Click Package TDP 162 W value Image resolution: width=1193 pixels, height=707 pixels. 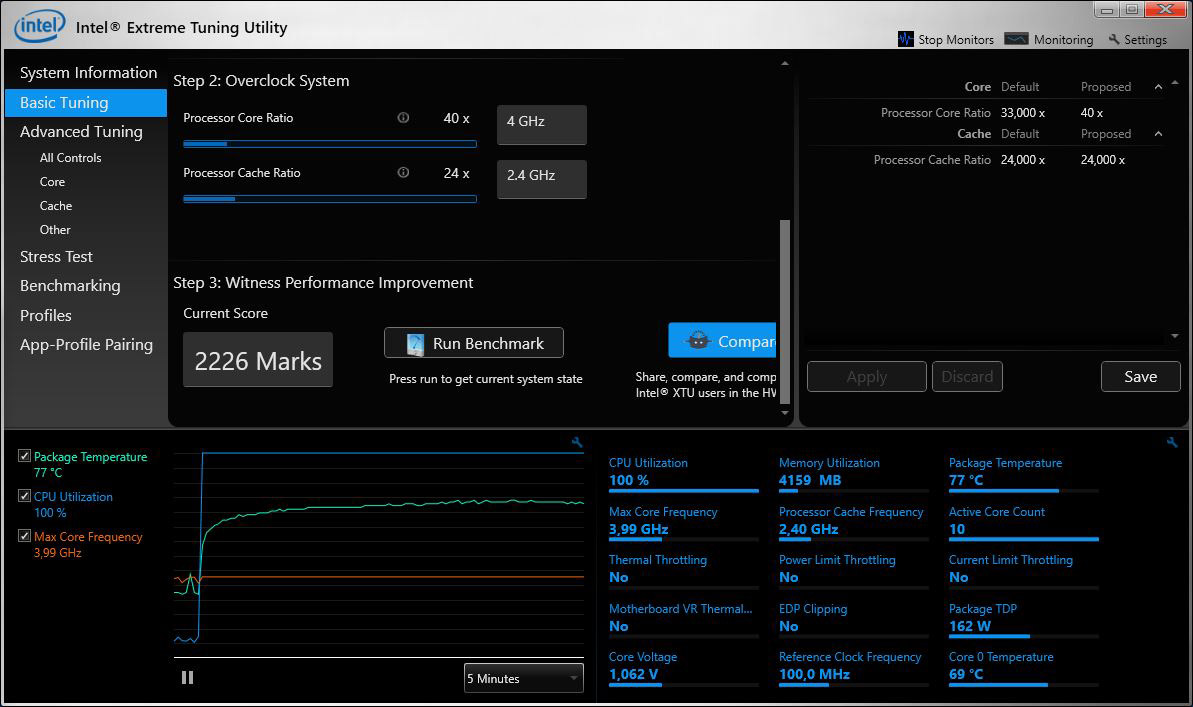969,626
